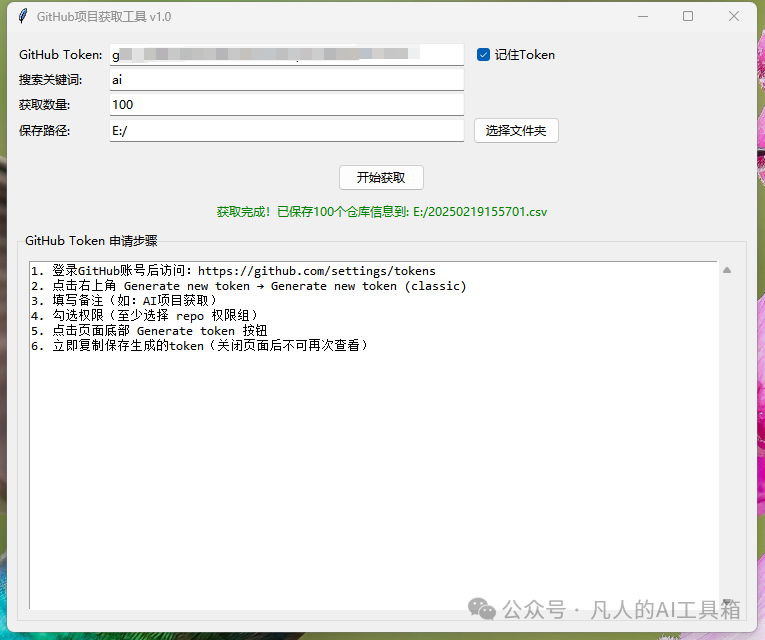Viewport: 765px width, 640px height.
Task: Click the feather app icon in title bar
Action: click(x=22, y=16)
